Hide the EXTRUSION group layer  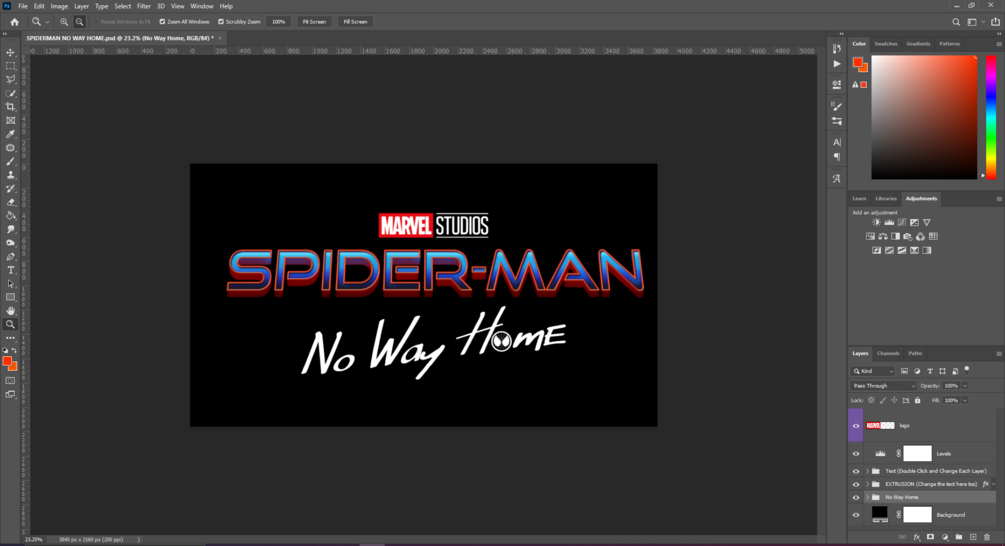coord(856,484)
